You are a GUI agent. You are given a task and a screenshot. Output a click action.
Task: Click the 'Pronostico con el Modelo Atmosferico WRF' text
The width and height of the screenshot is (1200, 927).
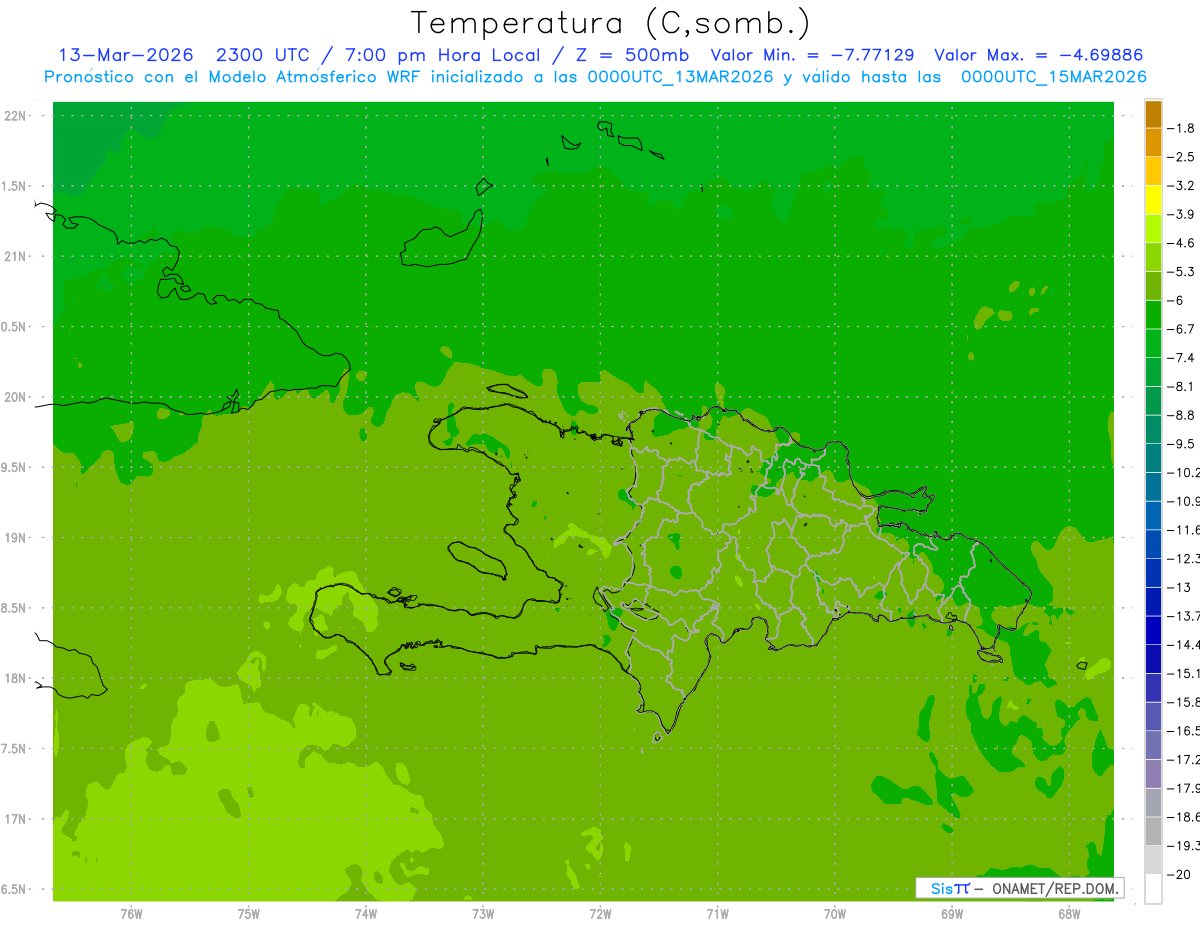point(235,77)
